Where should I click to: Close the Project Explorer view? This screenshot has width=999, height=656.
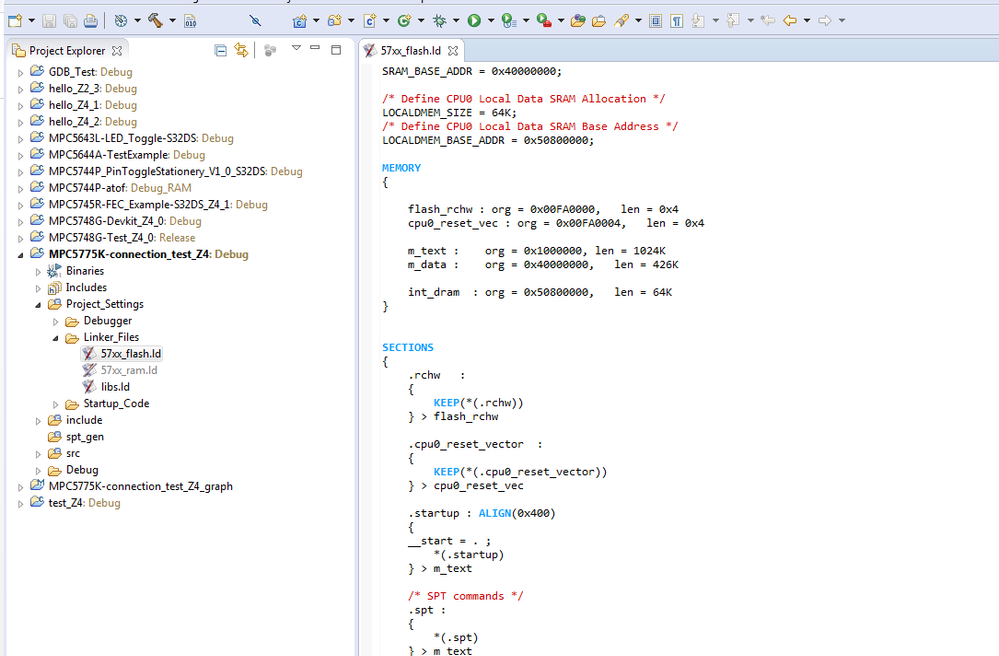pyautogui.click(x=117, y=50)
